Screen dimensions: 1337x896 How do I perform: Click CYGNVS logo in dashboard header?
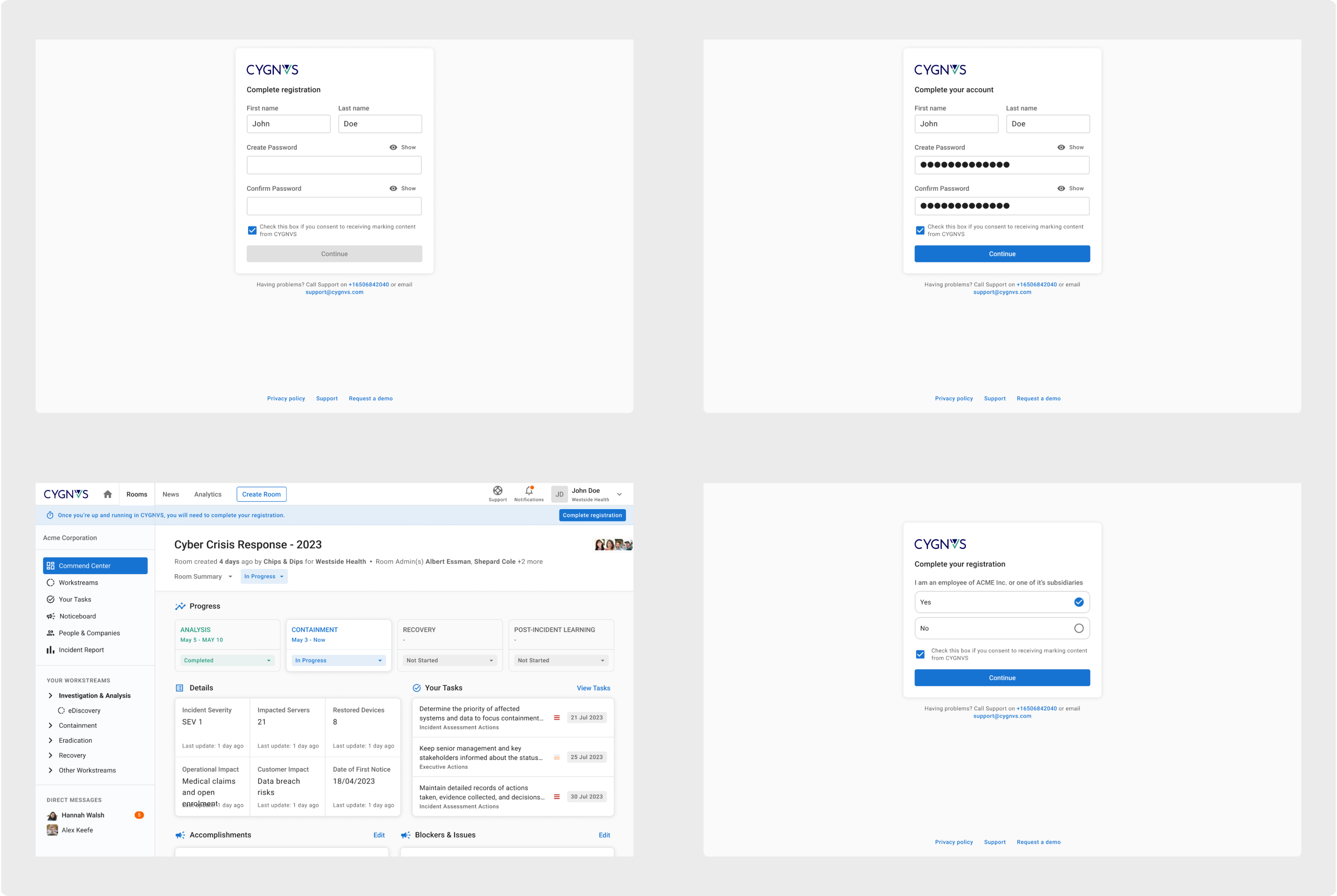point(66,494)
